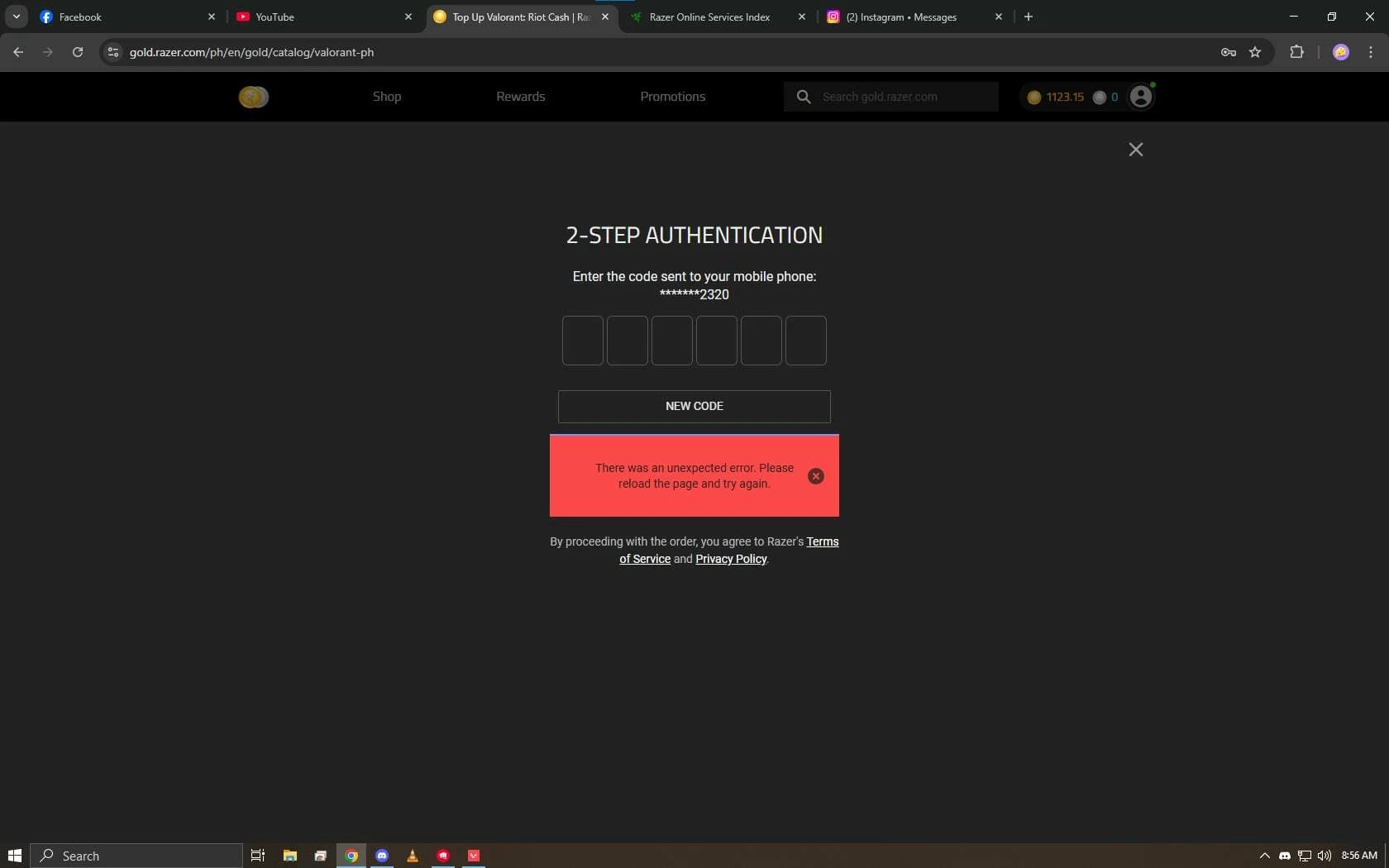Screen dimensions: 1389x868
Task: Close the Instagram Messages tab
Action: click(999, 17)
